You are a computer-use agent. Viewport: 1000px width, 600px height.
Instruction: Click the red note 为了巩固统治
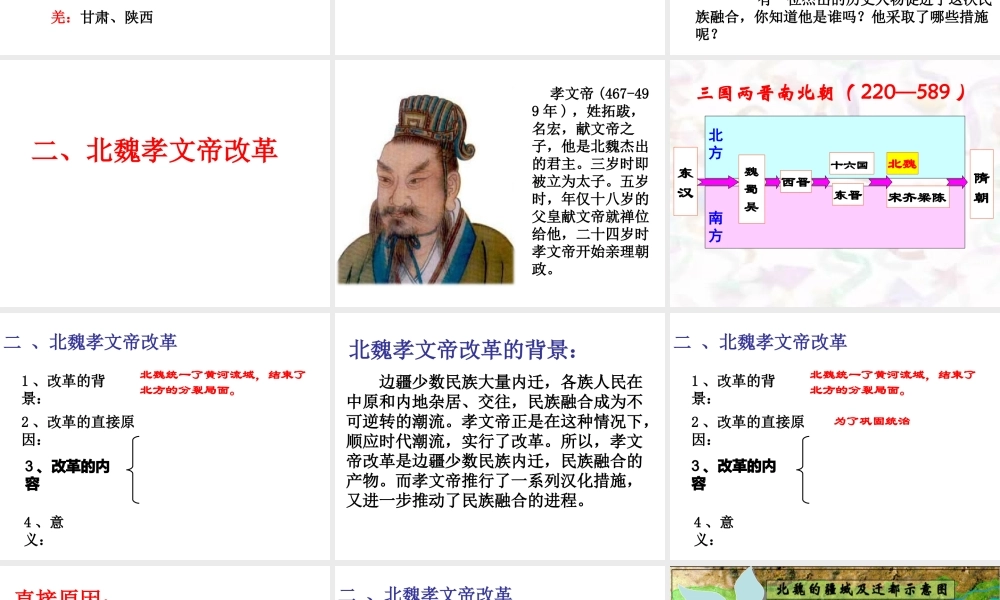coord(872,421)
